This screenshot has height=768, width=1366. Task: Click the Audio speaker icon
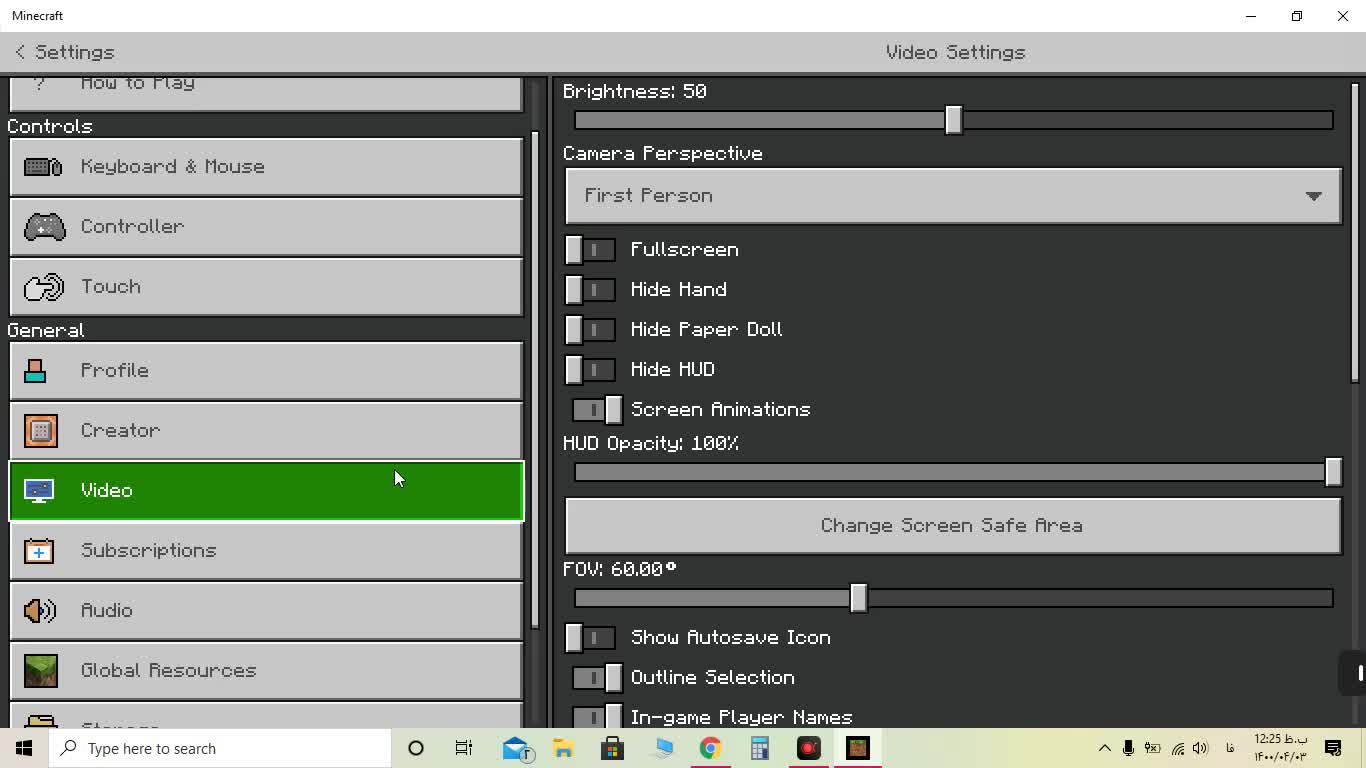(x=40, y=611)
